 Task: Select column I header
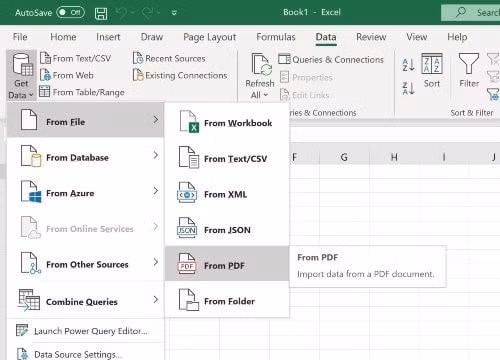(x=444, y=157)
